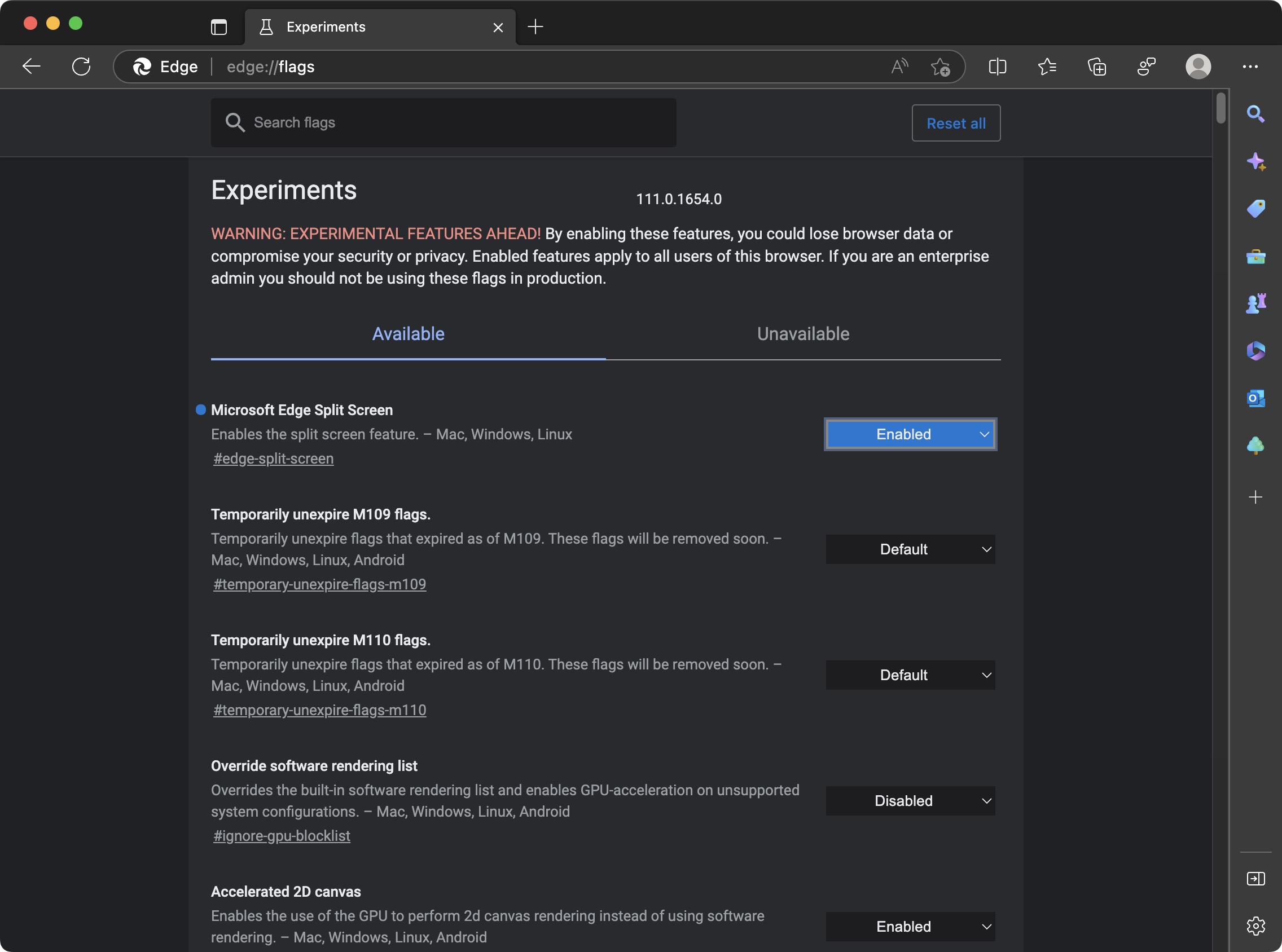Click the Read Aloud icon in address bar

(899, 67)
